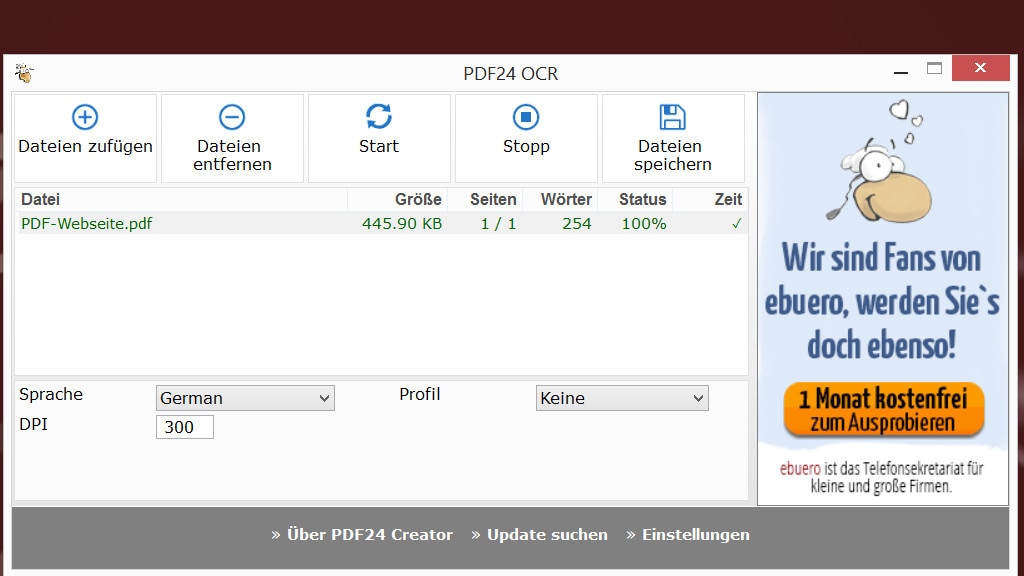Click the Start refresh arrows icon
The height and width of the screenshot is (576, 1024).
379,117
